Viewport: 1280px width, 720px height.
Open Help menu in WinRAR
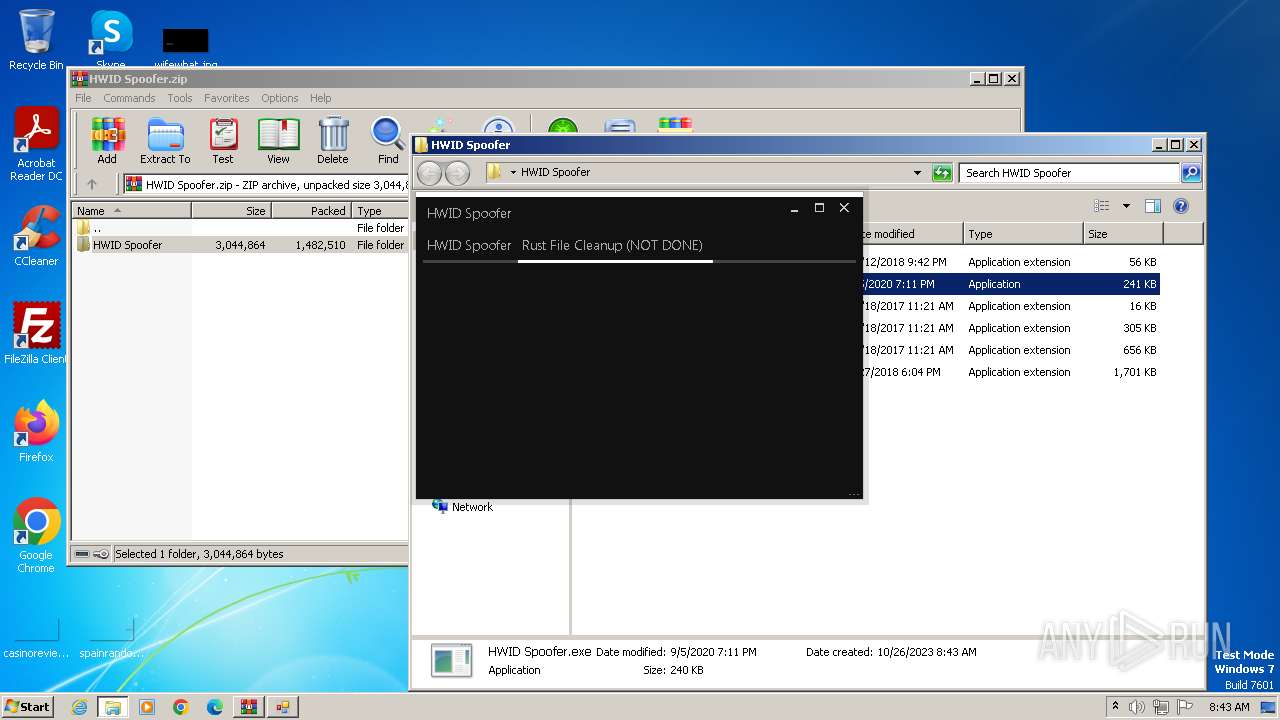[320, 98]
